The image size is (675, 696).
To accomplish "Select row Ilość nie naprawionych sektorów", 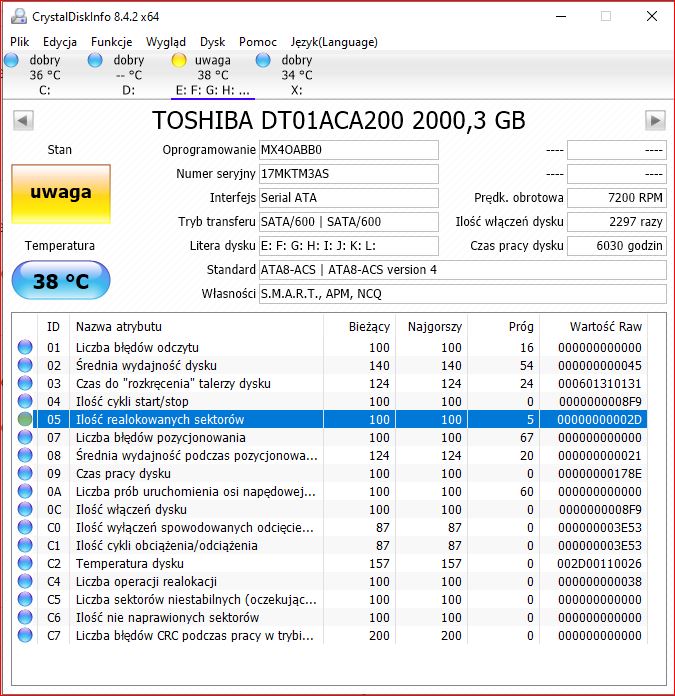I will pyautogui.click(x=330, y=617).
